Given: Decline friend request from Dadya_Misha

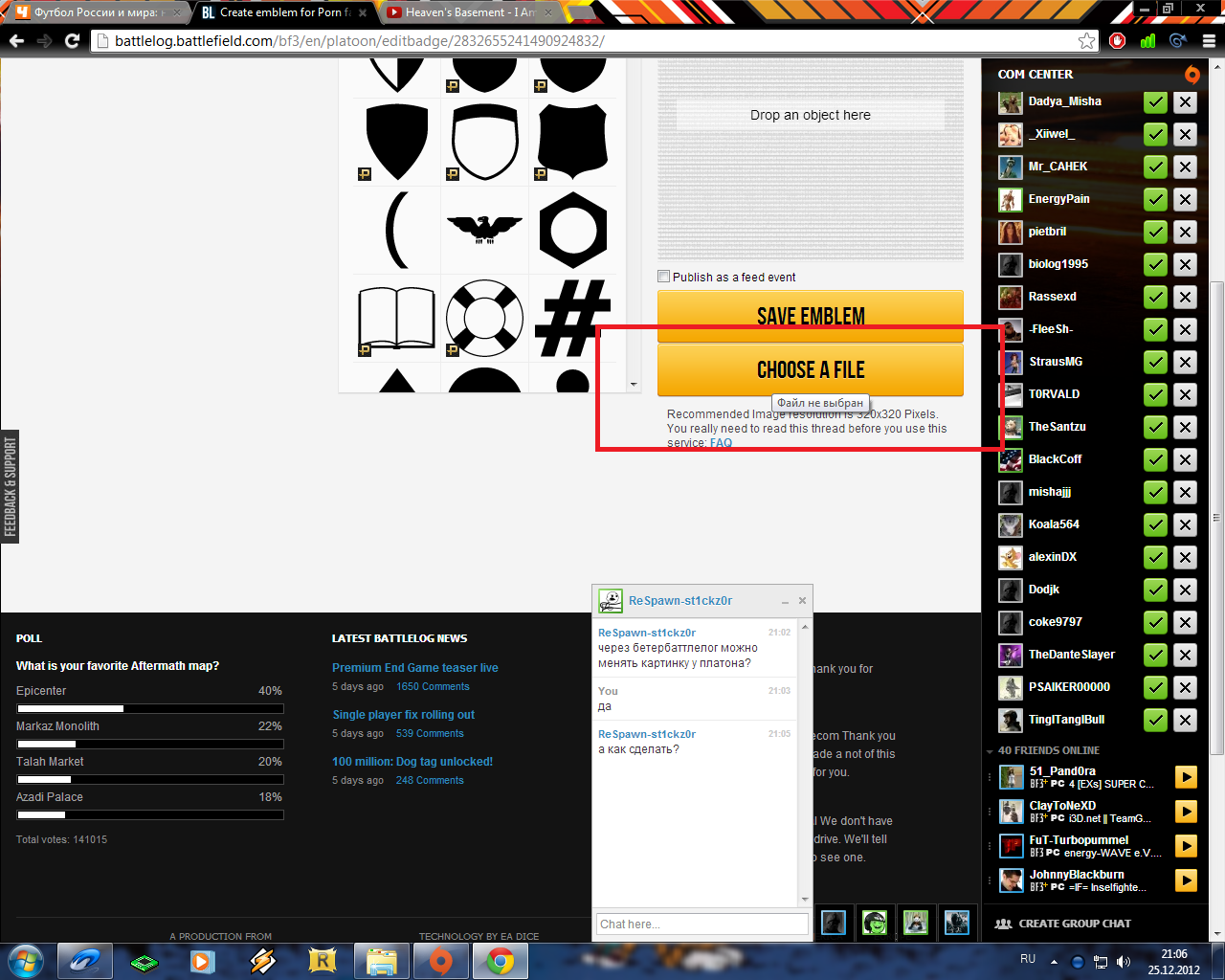Looking at the screenshot, I should [1186, 102].
